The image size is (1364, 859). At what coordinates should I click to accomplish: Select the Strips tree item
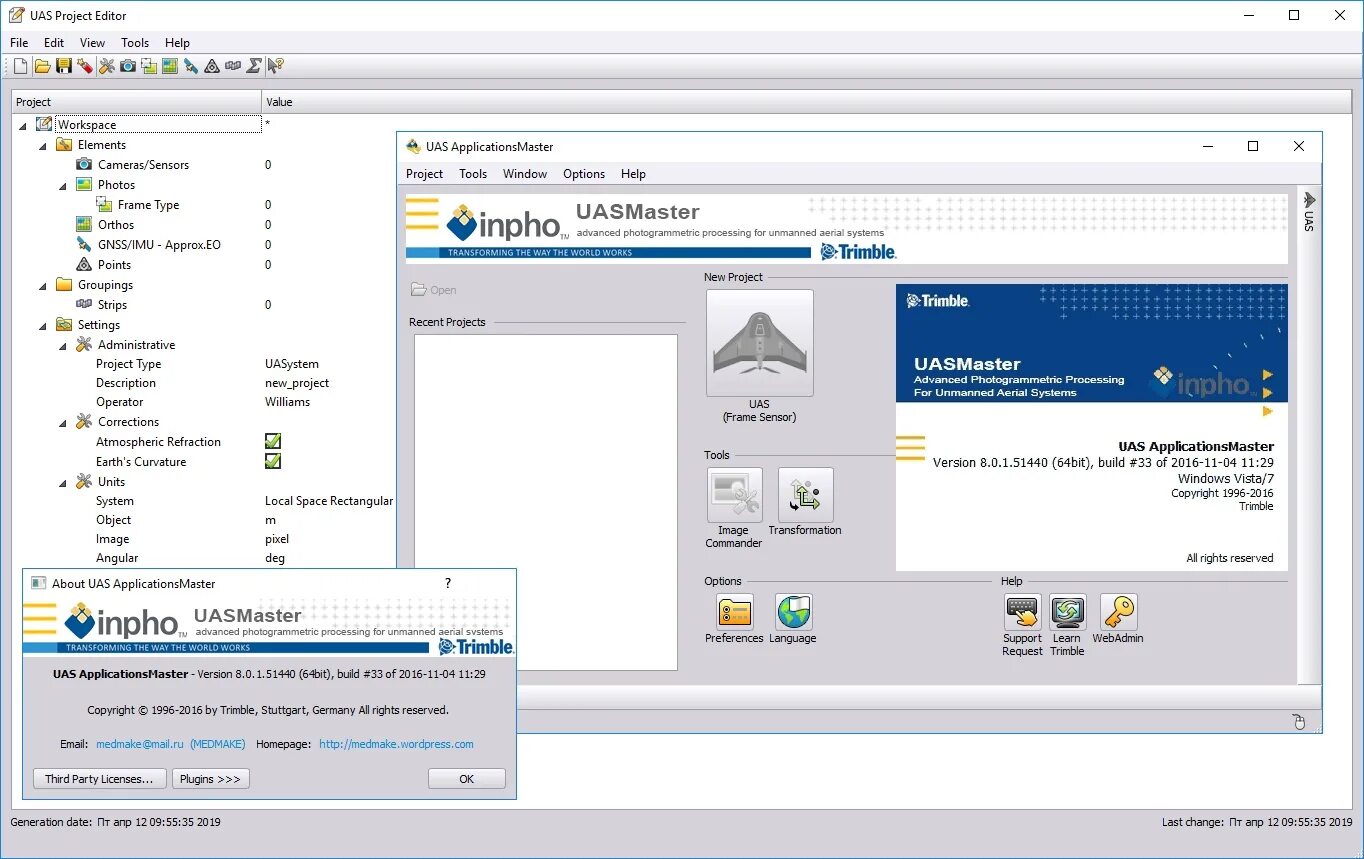point(112,305)
